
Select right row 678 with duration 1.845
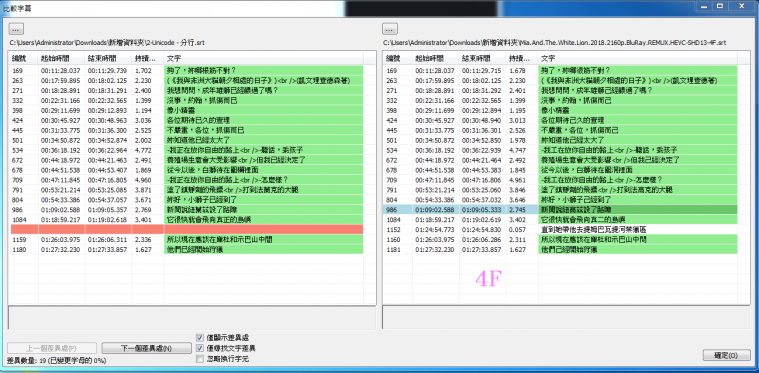coord(561,170)
